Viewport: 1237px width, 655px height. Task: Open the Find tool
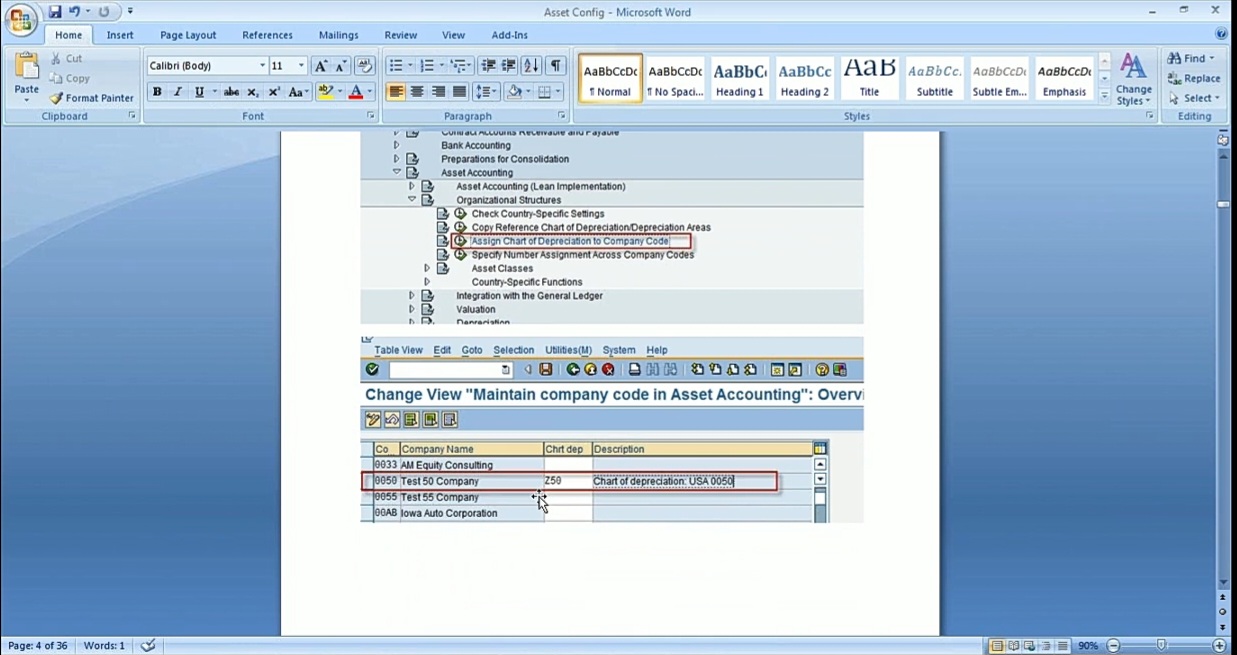coord(1191,58)
